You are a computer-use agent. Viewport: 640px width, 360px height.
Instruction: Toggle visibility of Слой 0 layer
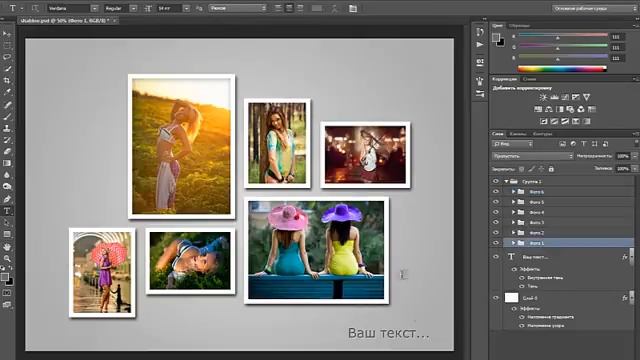click(x=496, y=298)
